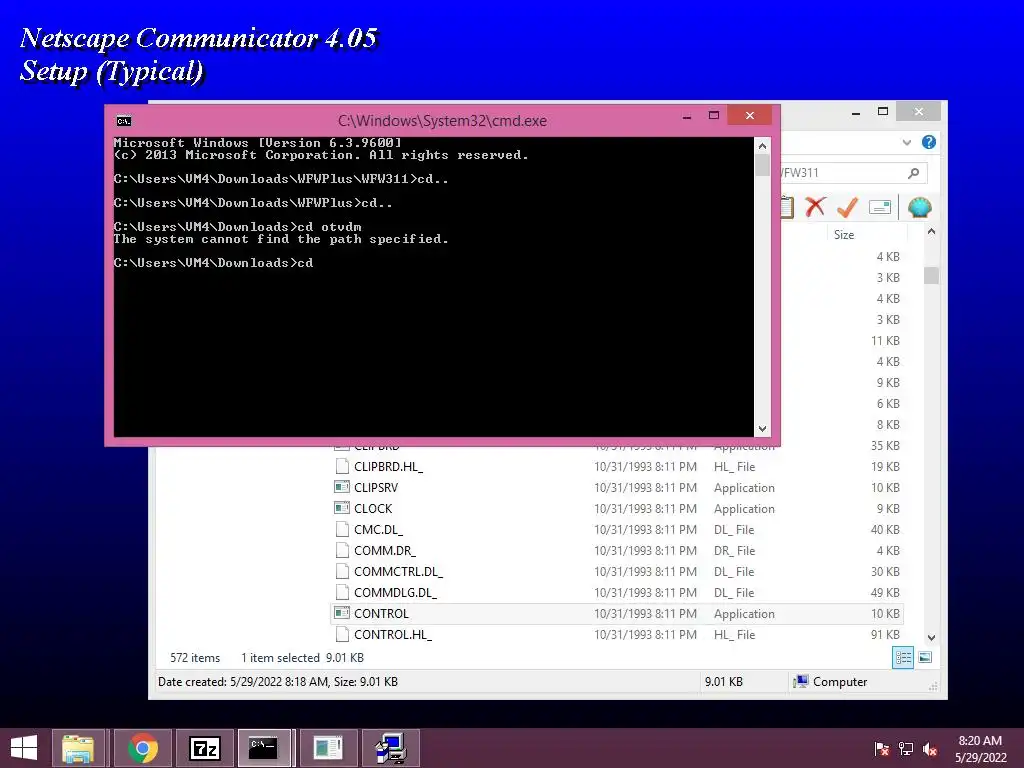Click the 91 KB size of CONTROL.HL_
The height and width of the screenshot is (768, 1024).
click(x=885, y=634)
